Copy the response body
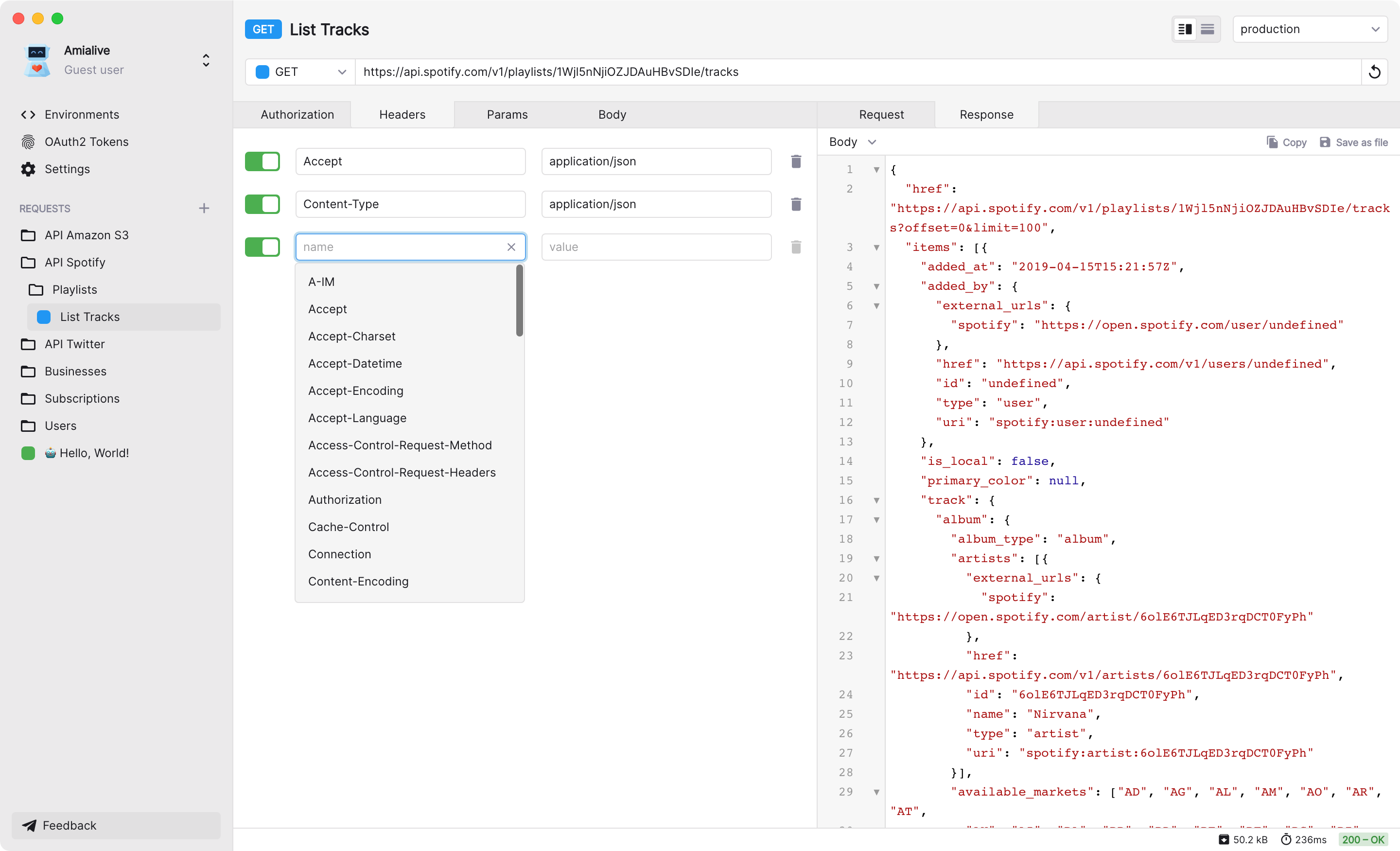 pos(1286,142)
